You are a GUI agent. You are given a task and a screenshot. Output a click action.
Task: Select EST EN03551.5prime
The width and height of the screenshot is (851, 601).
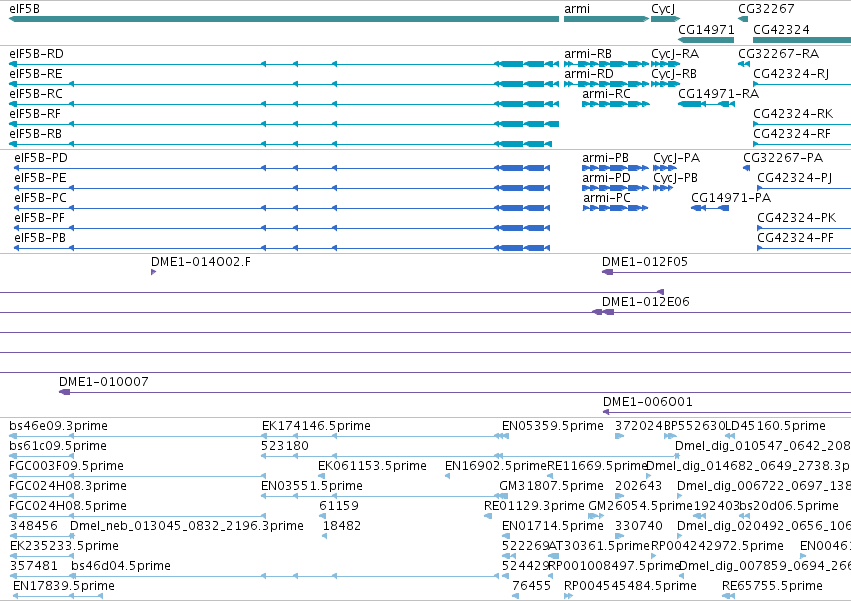[x=384, y=496]
